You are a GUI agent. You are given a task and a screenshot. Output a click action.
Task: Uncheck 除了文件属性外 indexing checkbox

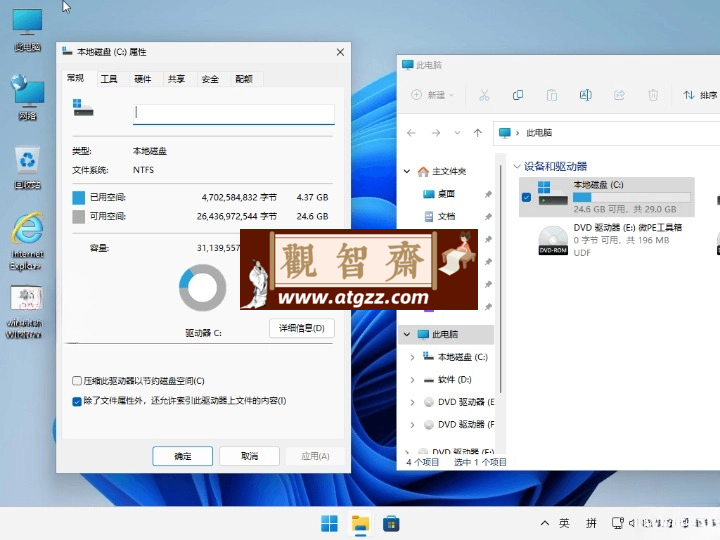tap(77, 401)
